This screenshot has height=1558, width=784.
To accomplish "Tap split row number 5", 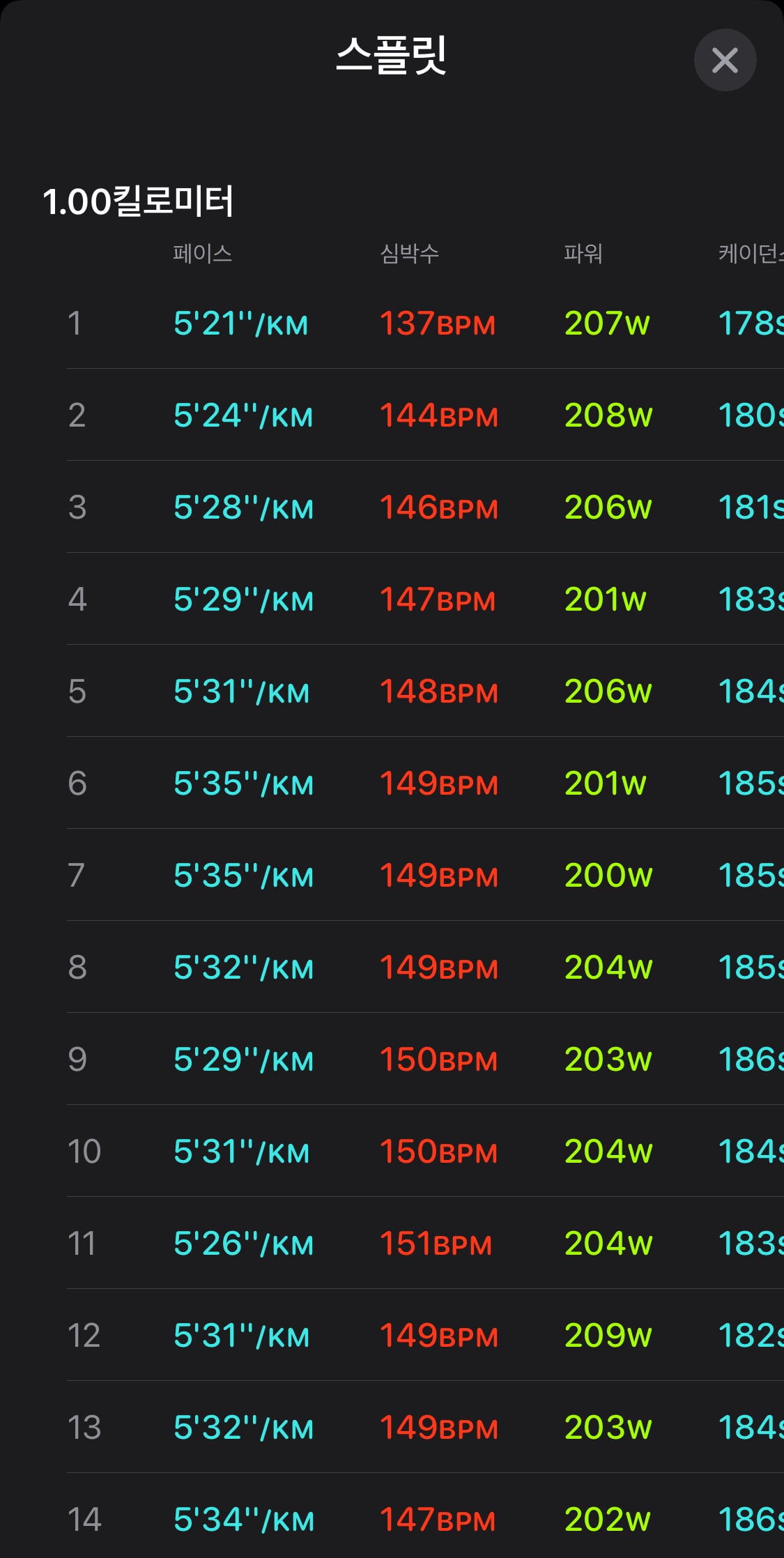I will [77, 692].
